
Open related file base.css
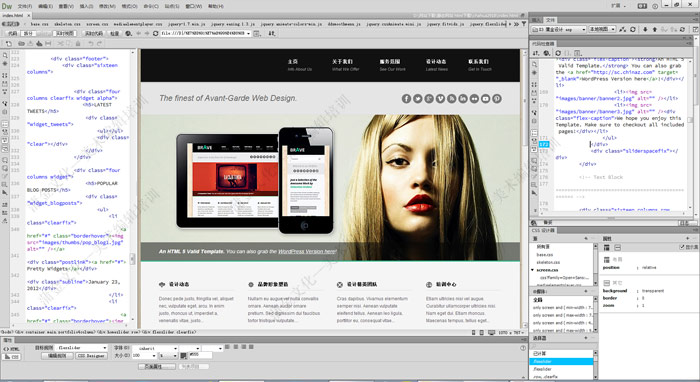click(39, 24)
